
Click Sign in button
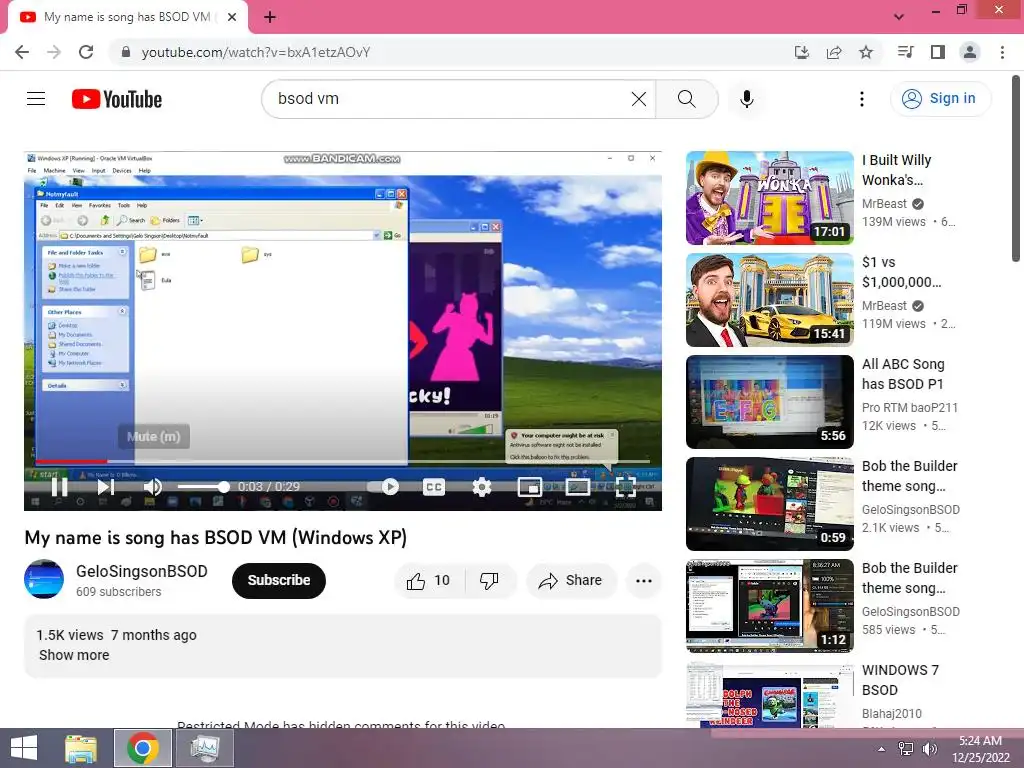point(940,99)
